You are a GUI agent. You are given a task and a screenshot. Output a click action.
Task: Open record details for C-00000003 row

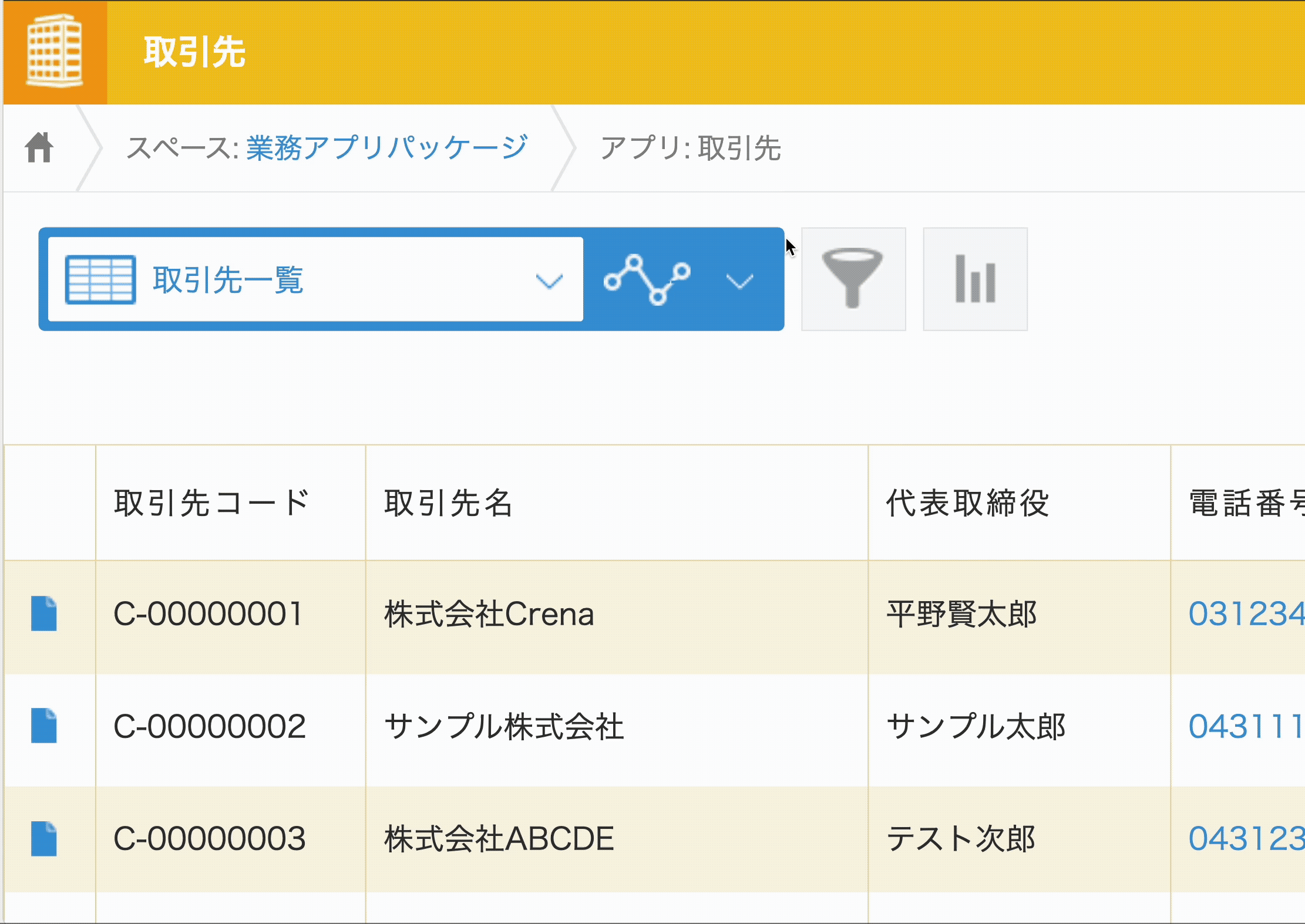pyautogui.click(x=44, y=838)
